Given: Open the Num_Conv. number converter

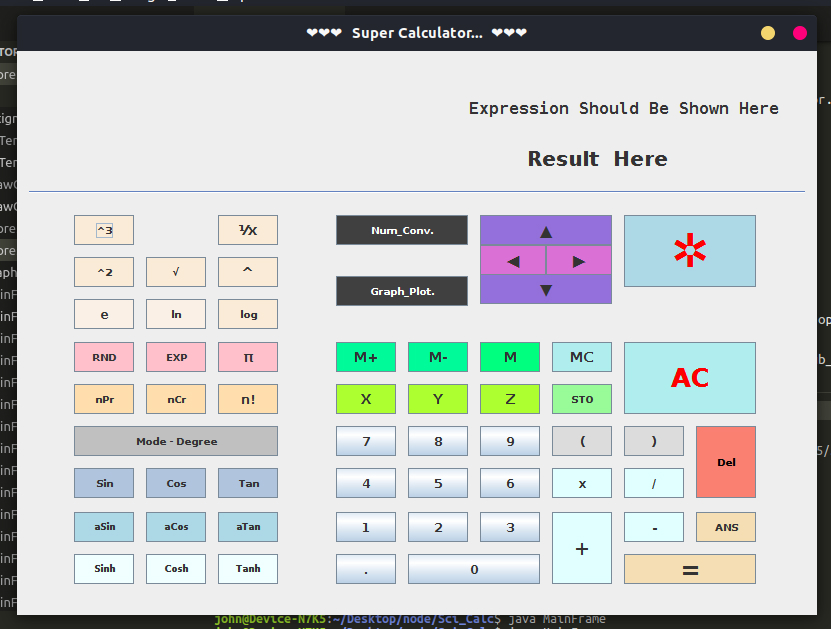Looking at the screenshot, I should [x=401, y=229].
